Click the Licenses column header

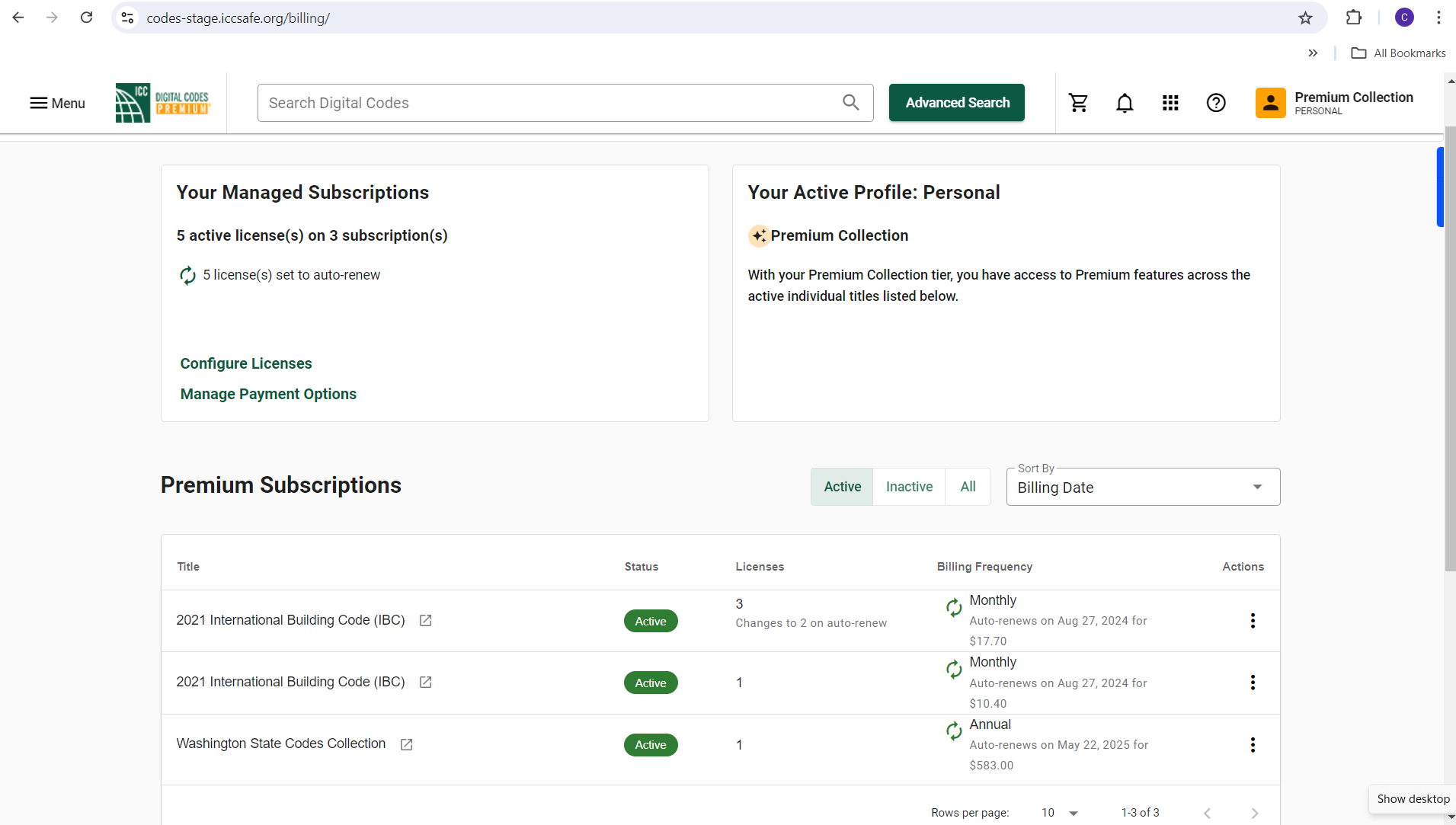(760, 567)
